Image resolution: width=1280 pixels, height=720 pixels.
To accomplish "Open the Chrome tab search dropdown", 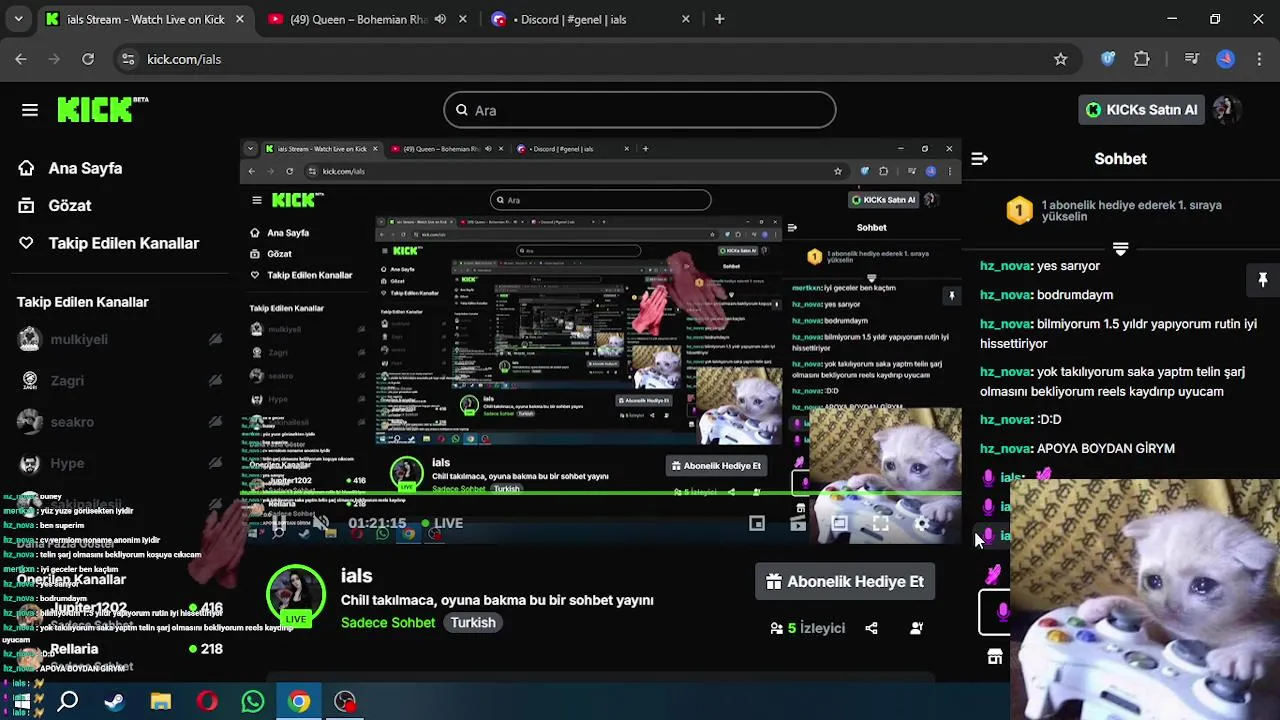I will 18,19.
